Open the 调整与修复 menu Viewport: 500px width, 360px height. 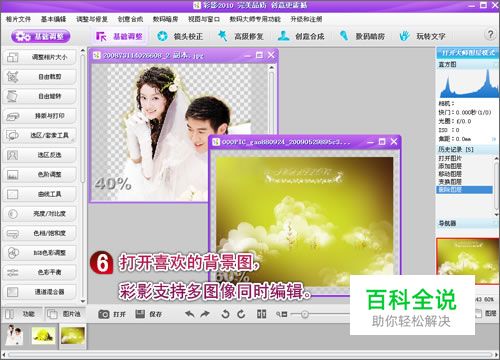(x=92, y=19)
